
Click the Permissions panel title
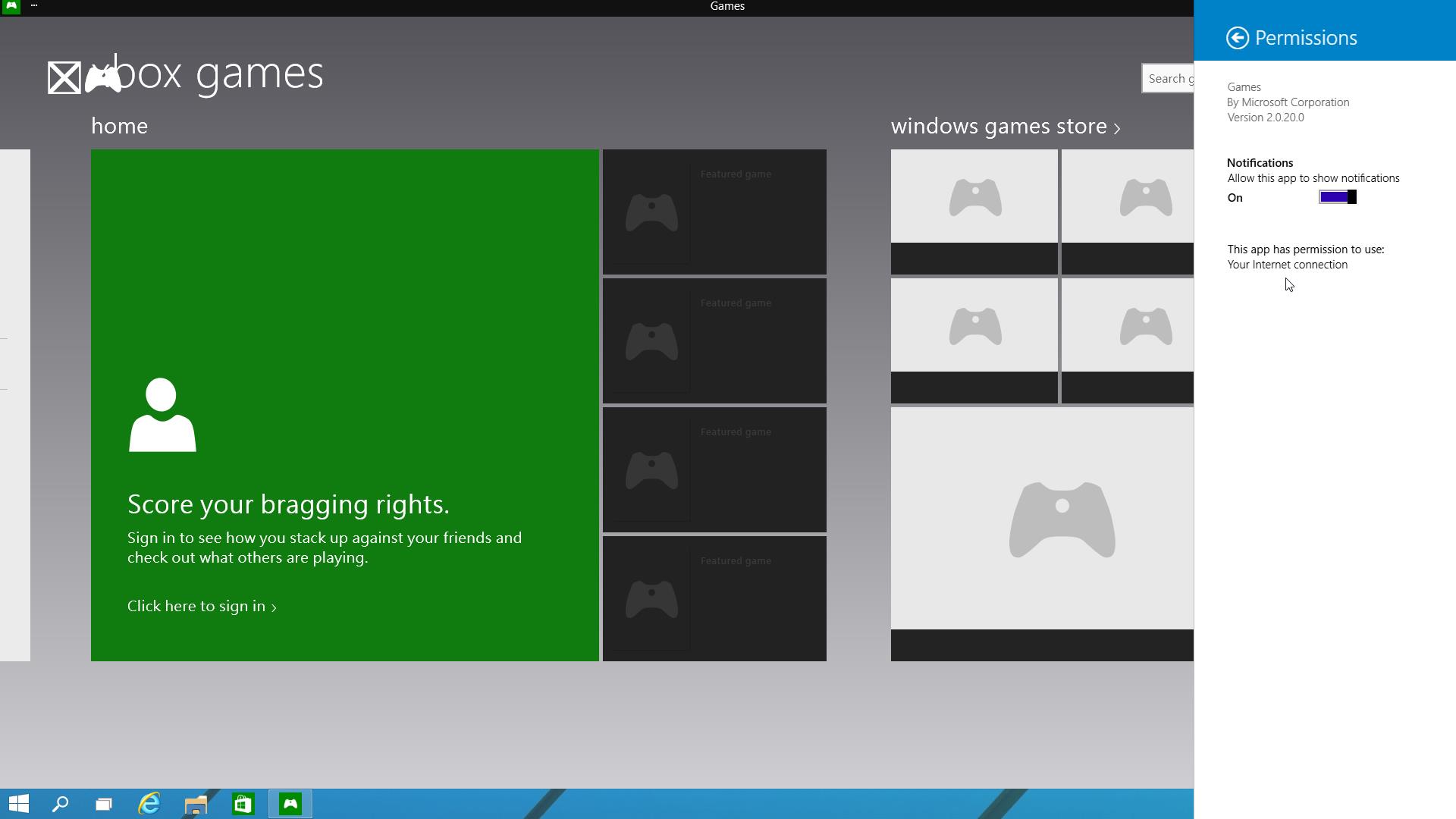1306,38
